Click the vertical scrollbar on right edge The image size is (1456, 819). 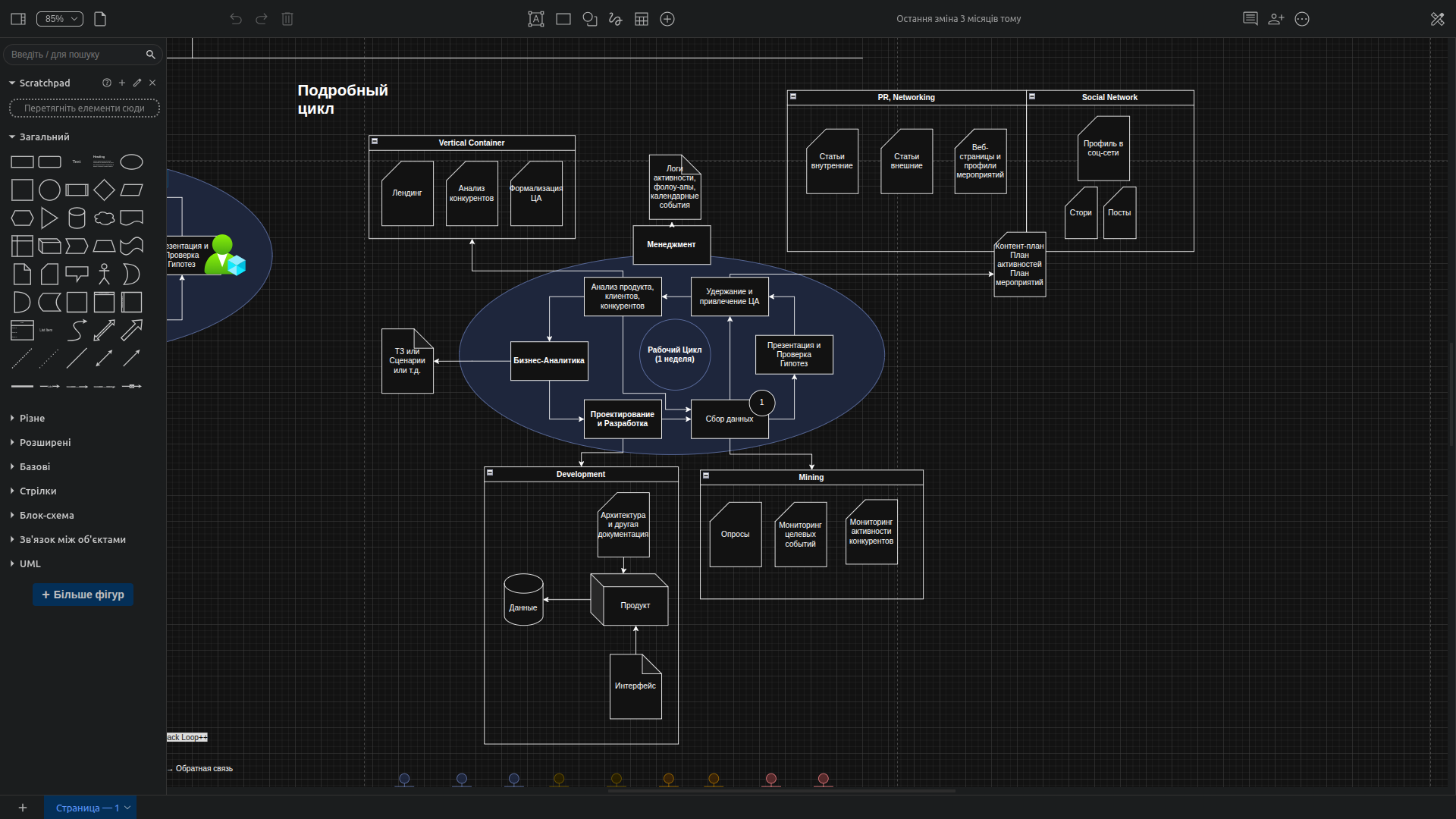tap(1451, 394)
